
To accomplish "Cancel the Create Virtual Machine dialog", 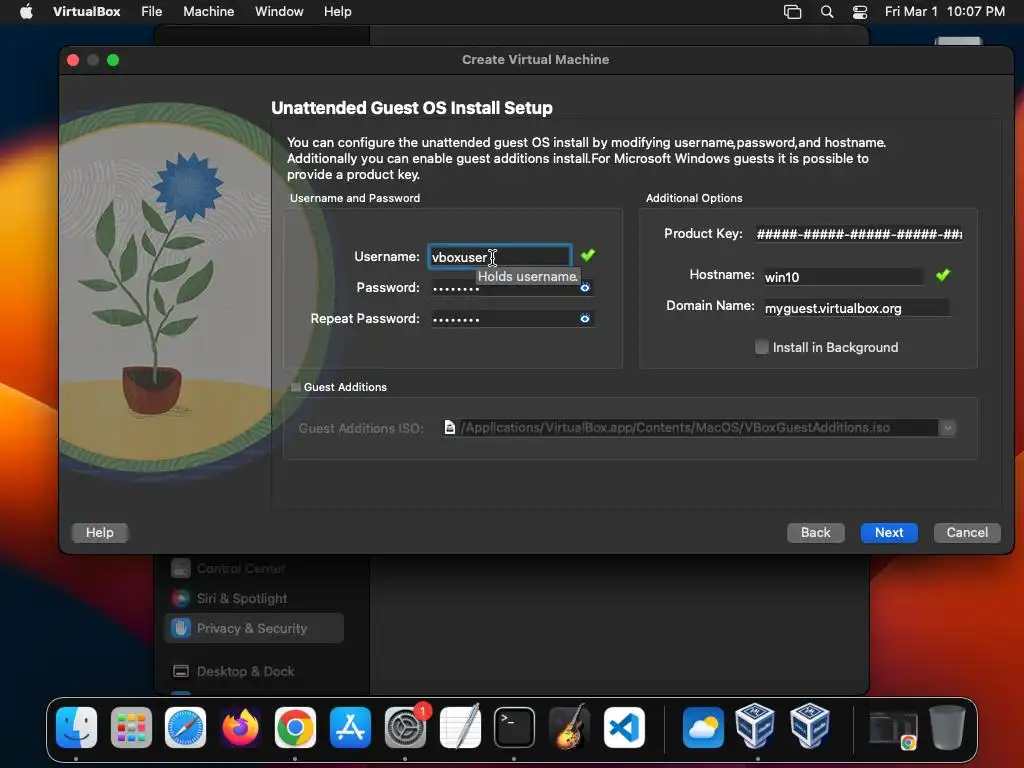I will coord(967,532).
